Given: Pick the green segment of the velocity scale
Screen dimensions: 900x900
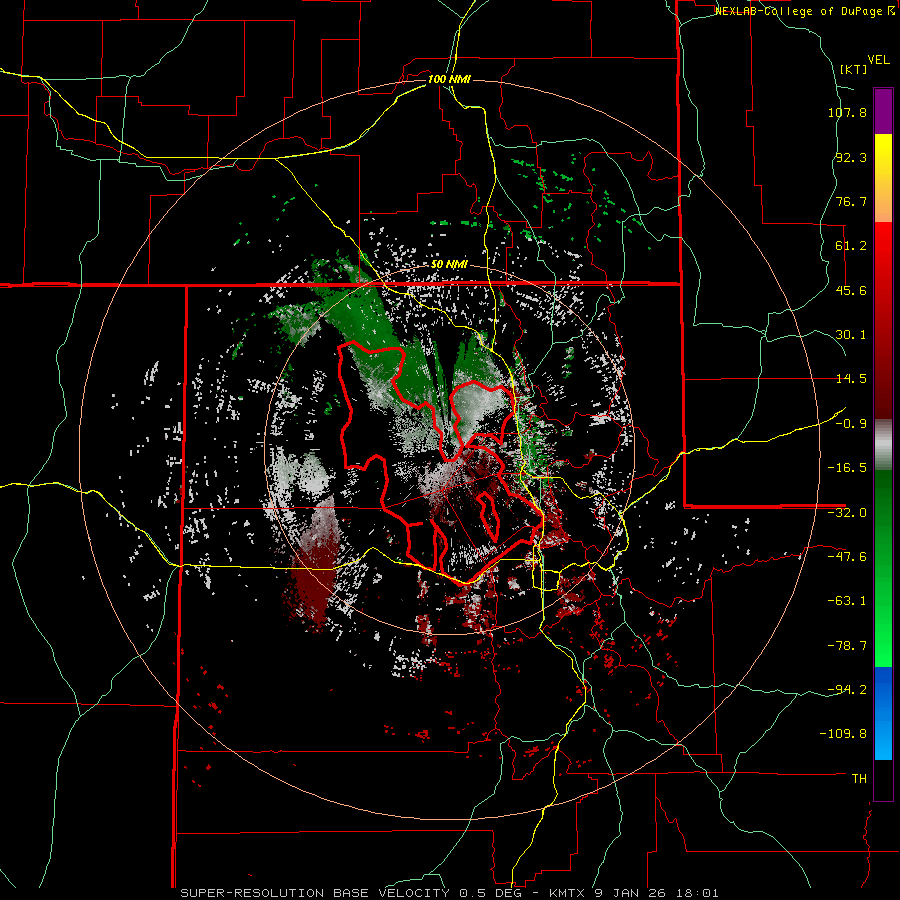Looking at the screenshot, I should click(883, 568).
